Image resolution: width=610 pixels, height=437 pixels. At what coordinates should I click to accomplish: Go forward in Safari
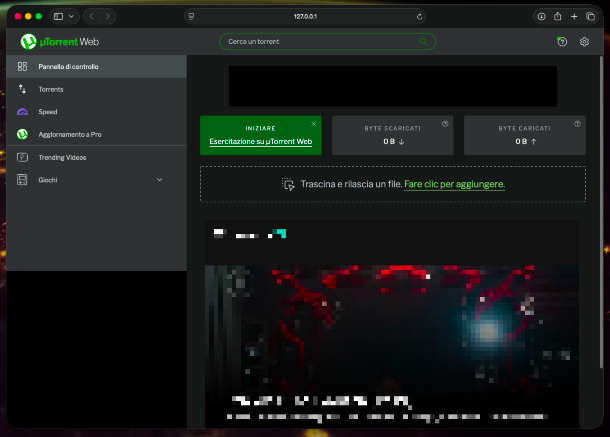pyautogui.click(x=107, y=16)
